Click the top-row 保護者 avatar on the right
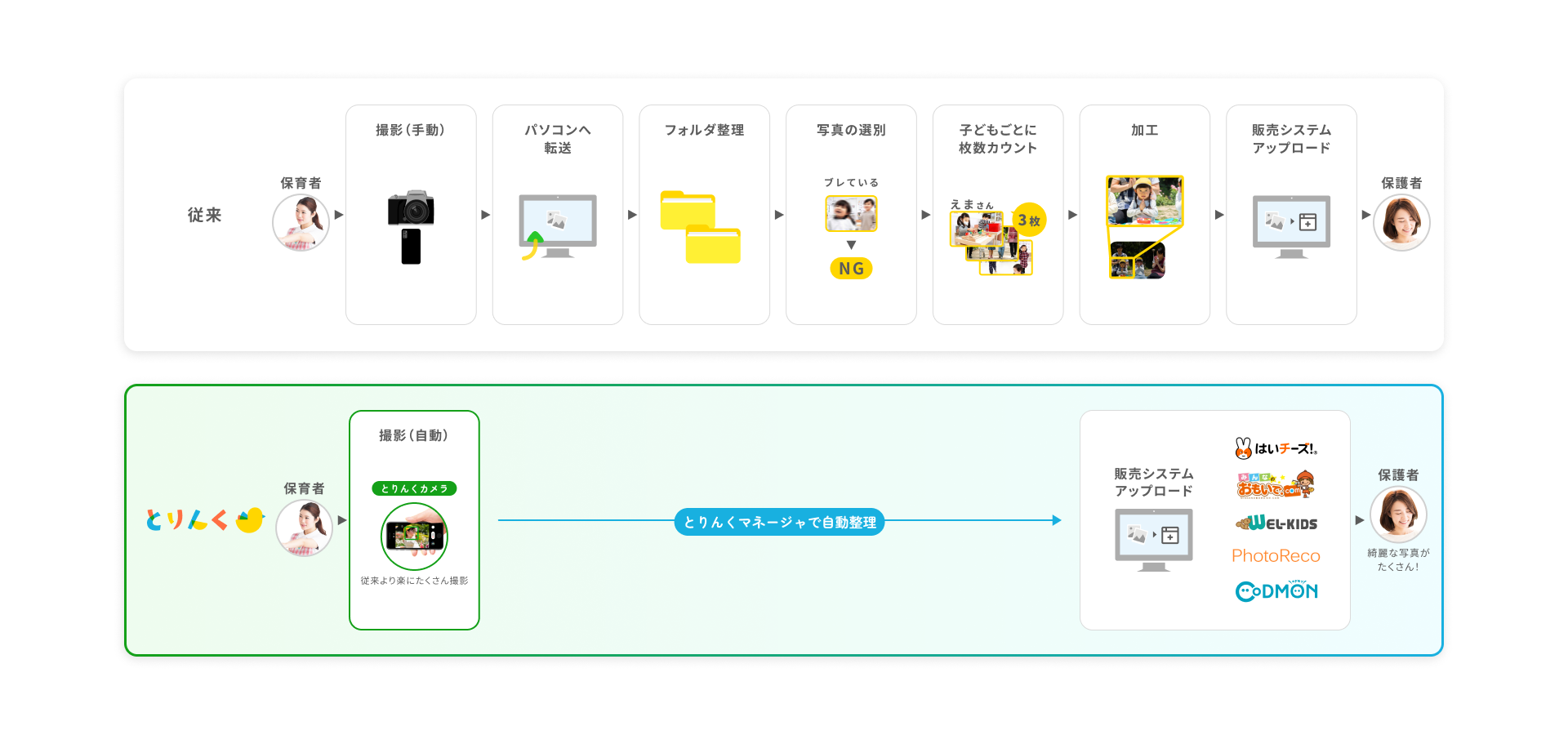Viewport: 1568px width, 735px height. pos(1401,222)
